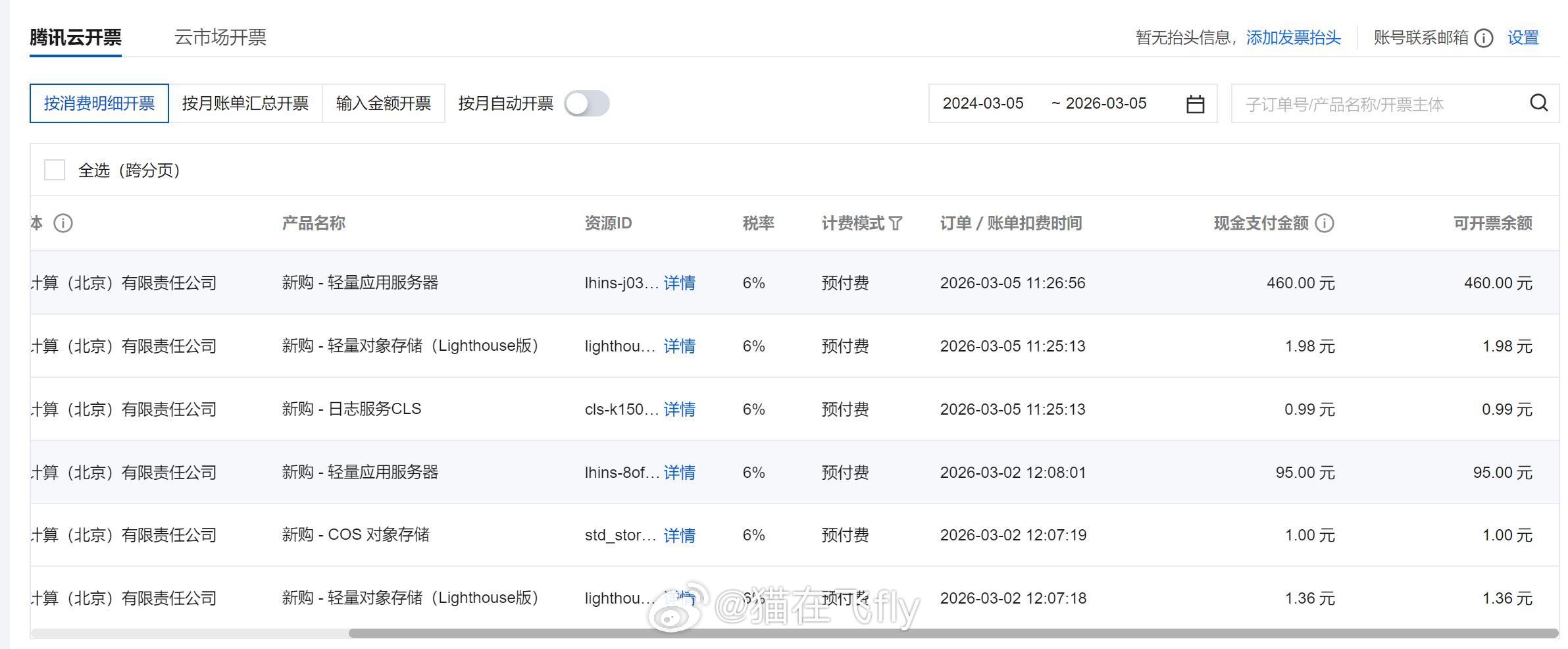Select 按消费明细开票 mode
This screenshot has height=649, width=1568.
(99, 103)
